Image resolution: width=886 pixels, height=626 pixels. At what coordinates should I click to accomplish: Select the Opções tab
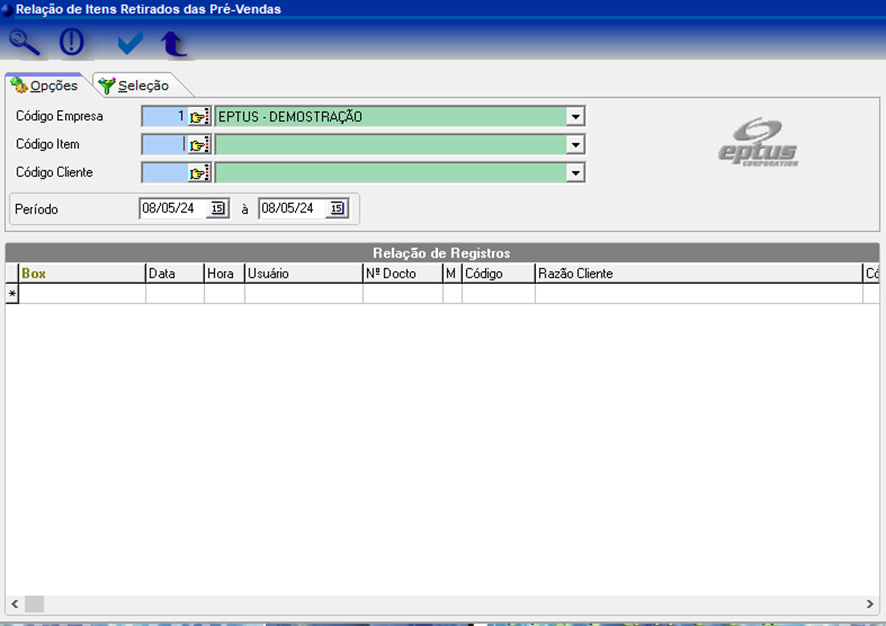click(x=45, y=86)
